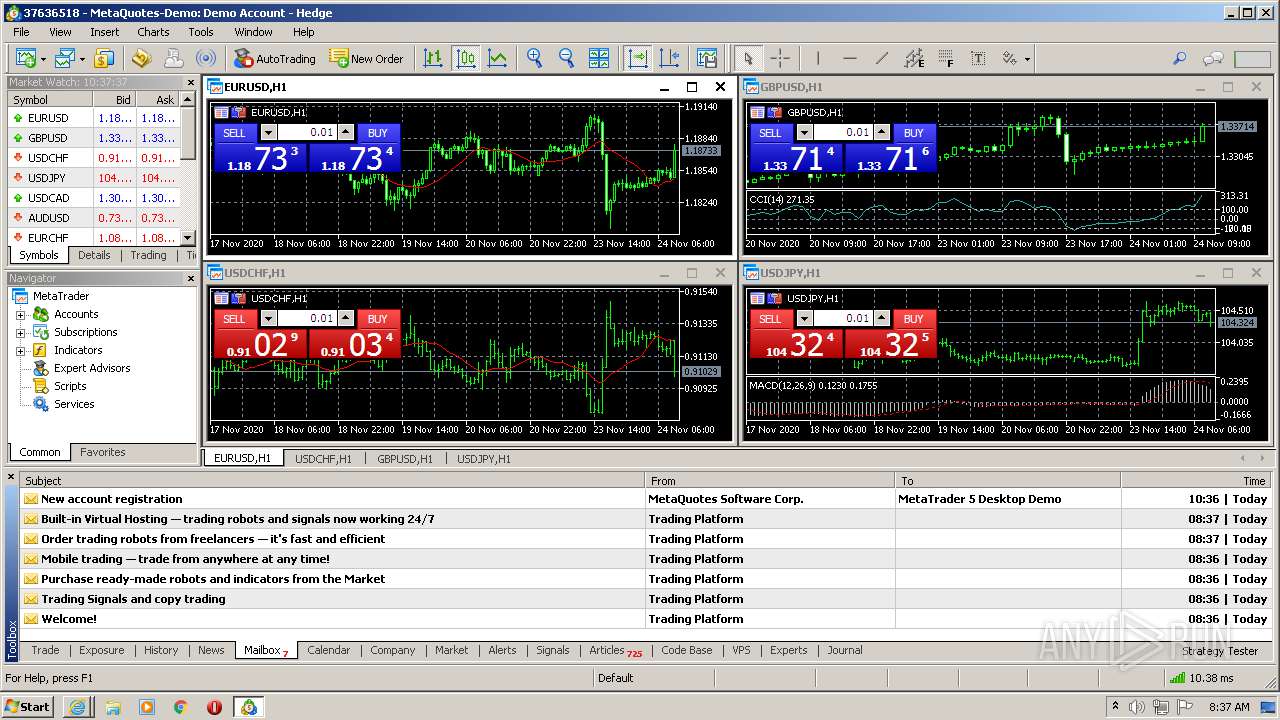Open the new chart toolbar icon
The image size is (1280, 720).
click(24, 58)
